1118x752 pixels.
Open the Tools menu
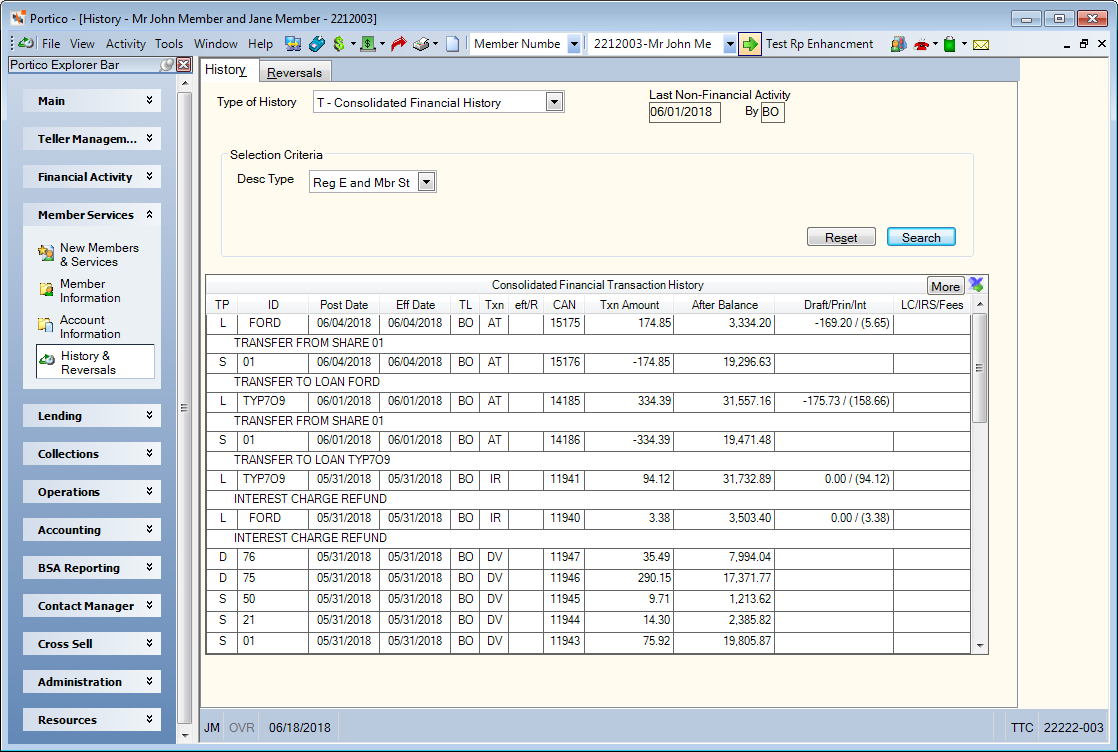pyautogui.click(x=169, y=44)
